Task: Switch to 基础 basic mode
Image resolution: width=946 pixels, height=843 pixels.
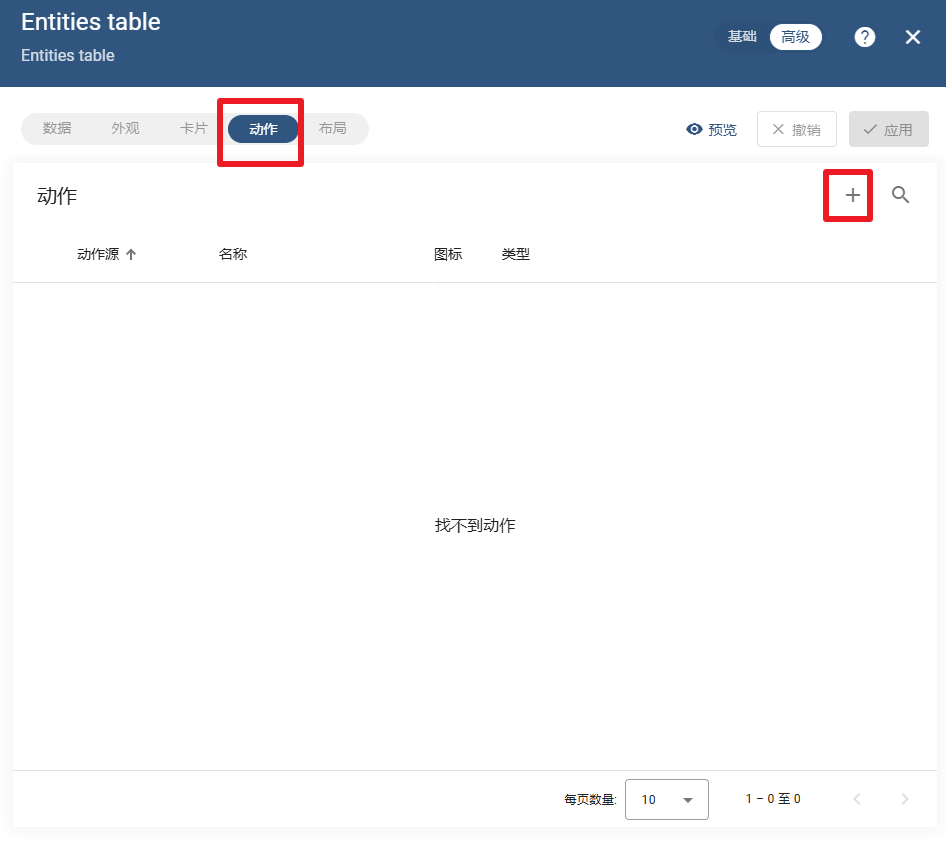Action: point(741,37)
